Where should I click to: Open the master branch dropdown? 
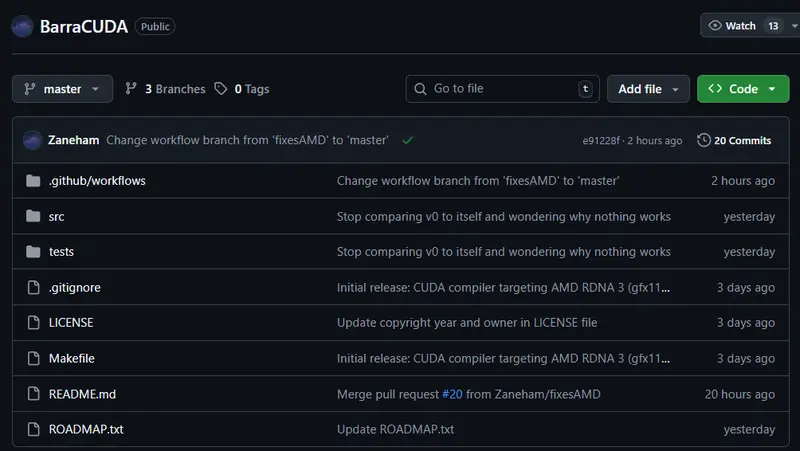coord(62,89)
